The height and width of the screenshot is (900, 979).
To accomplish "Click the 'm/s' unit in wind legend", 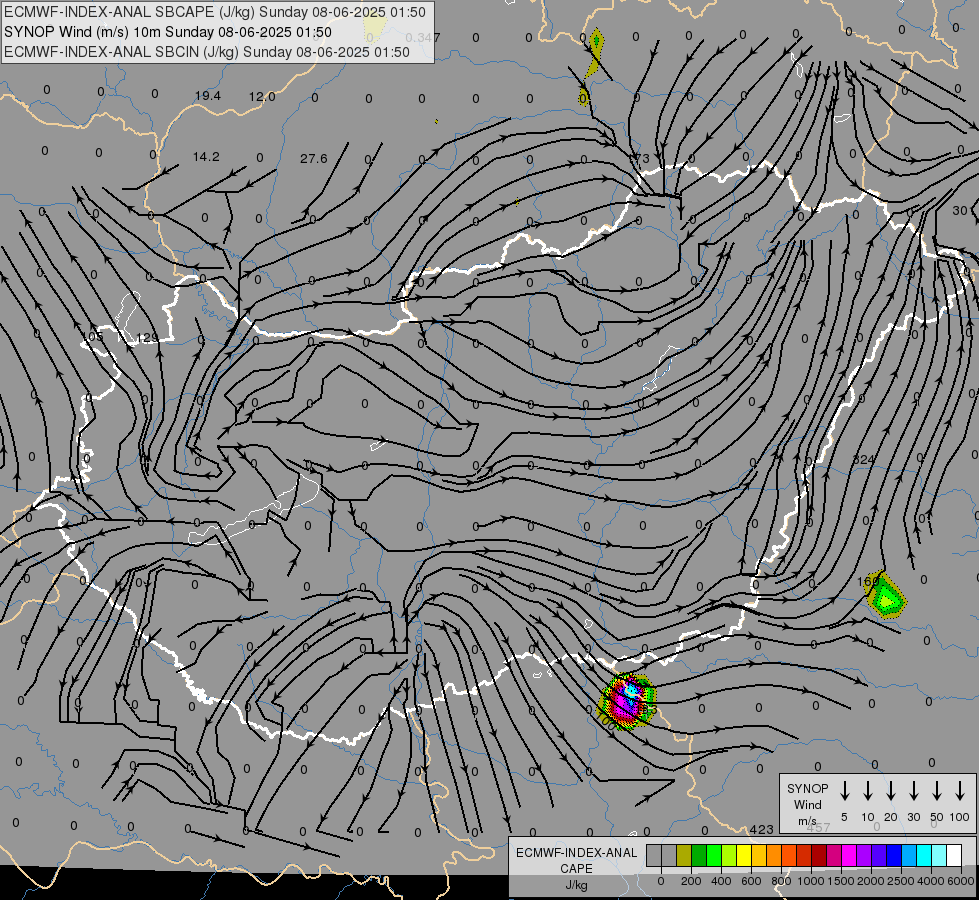I will (807, 821).
